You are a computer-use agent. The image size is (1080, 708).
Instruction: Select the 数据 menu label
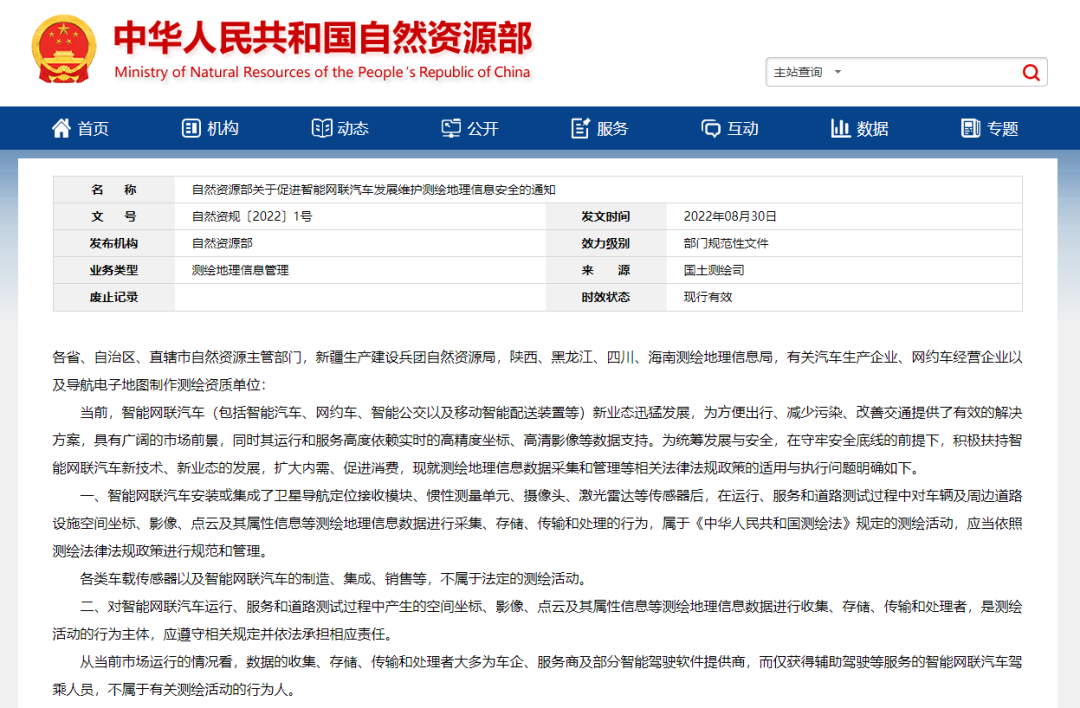click(872, 129)
